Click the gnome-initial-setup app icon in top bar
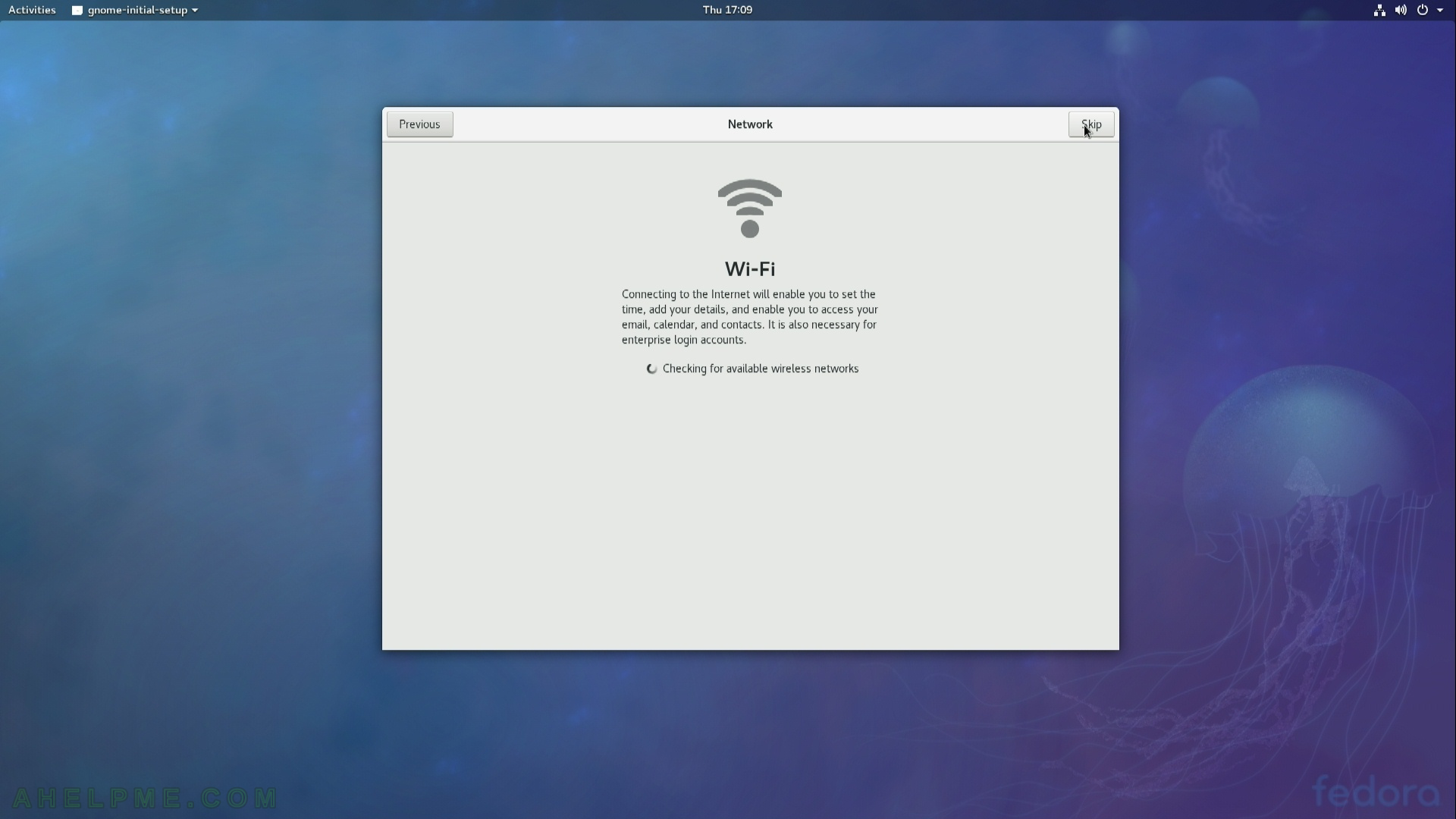Screen dimensions: 1456x819 [77, 11]
